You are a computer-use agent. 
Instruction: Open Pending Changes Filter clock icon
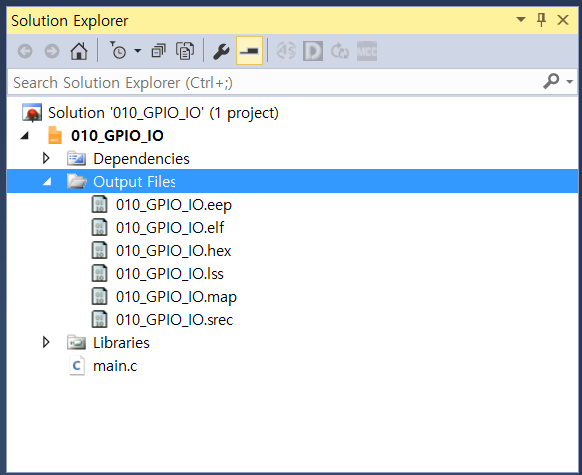point(118,50)
